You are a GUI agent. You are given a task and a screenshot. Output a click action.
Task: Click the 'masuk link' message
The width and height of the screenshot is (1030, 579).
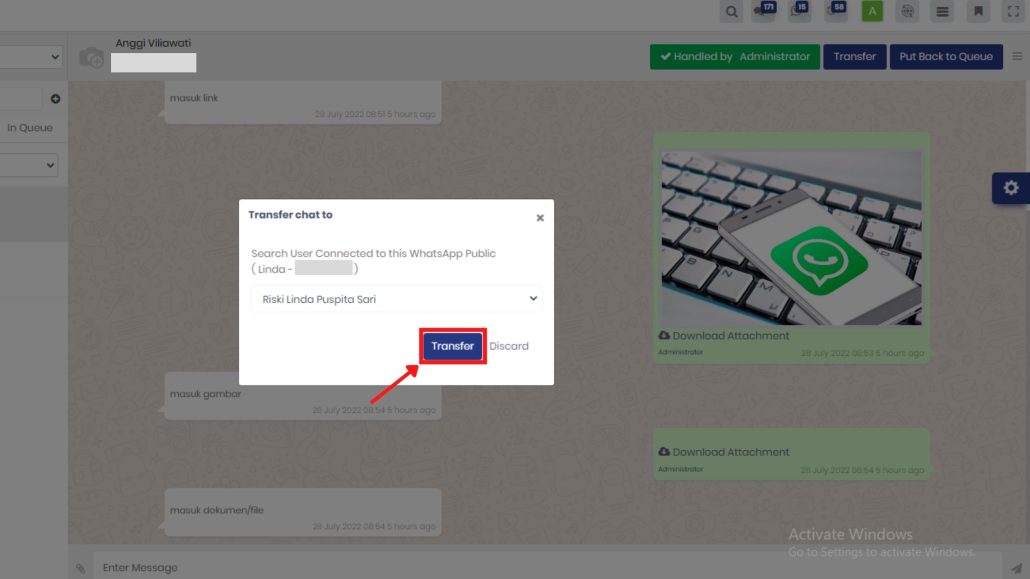point(302,103)
